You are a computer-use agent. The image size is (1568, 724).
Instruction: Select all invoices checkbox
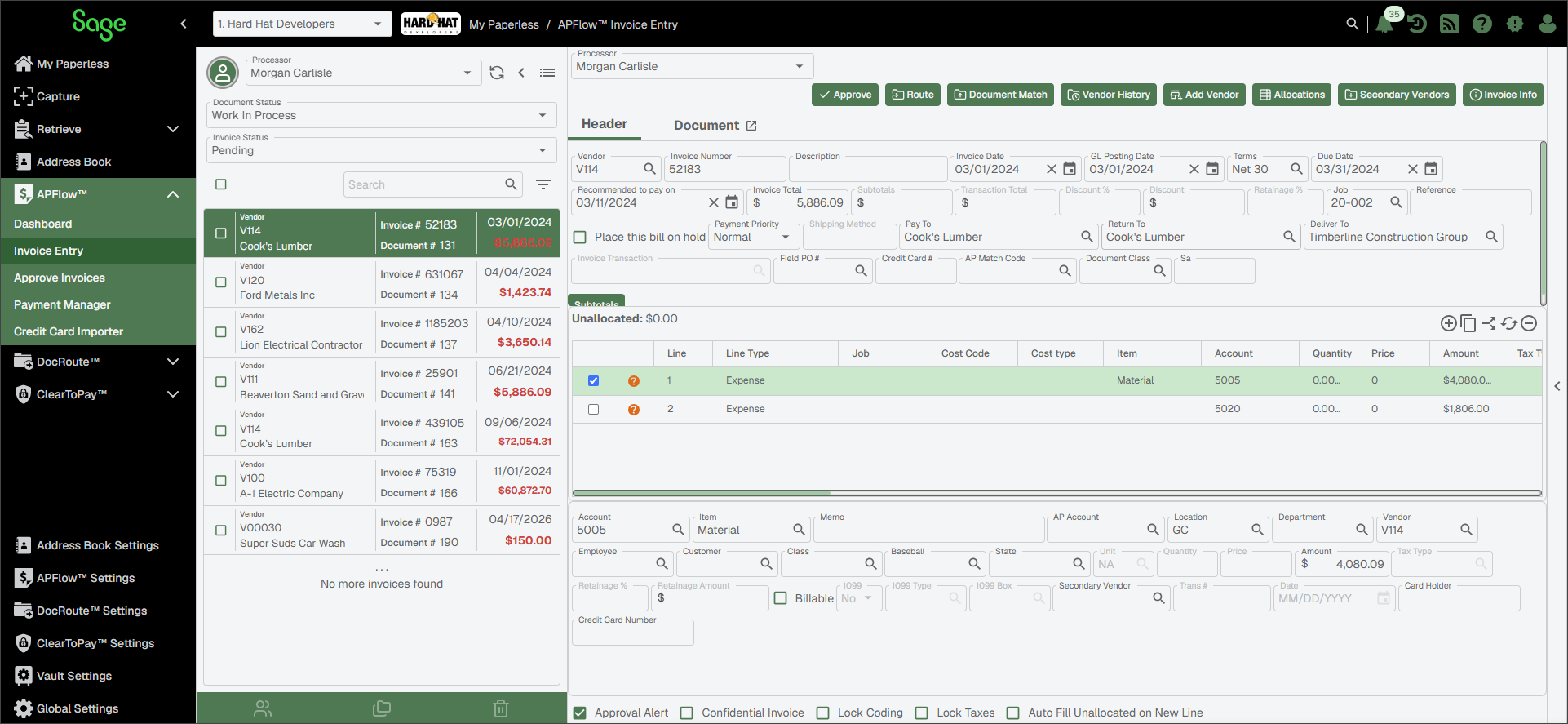(x=221, y=184)
